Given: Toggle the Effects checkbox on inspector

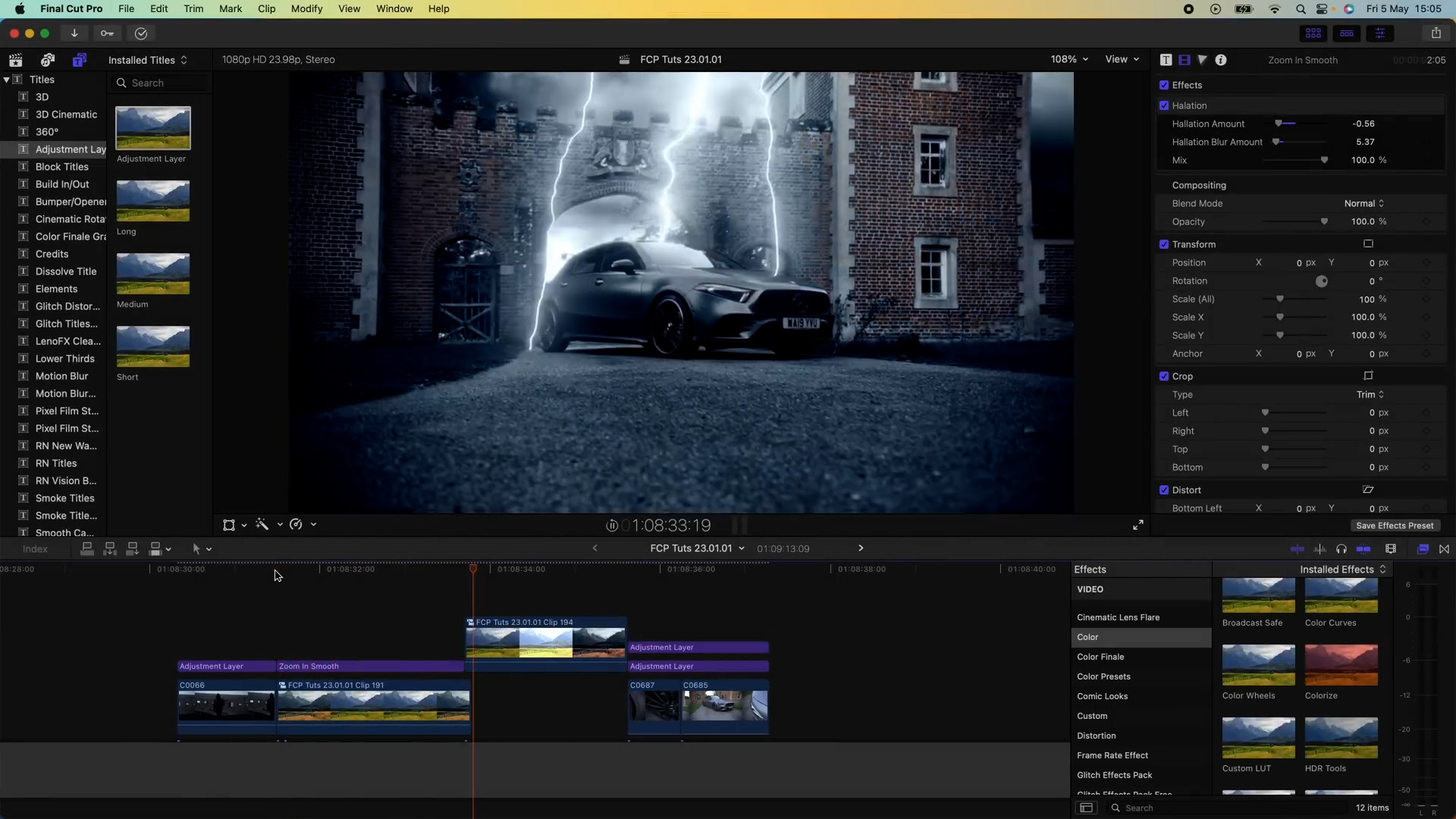Looking at the screenshot, I should click(1165, 85).
